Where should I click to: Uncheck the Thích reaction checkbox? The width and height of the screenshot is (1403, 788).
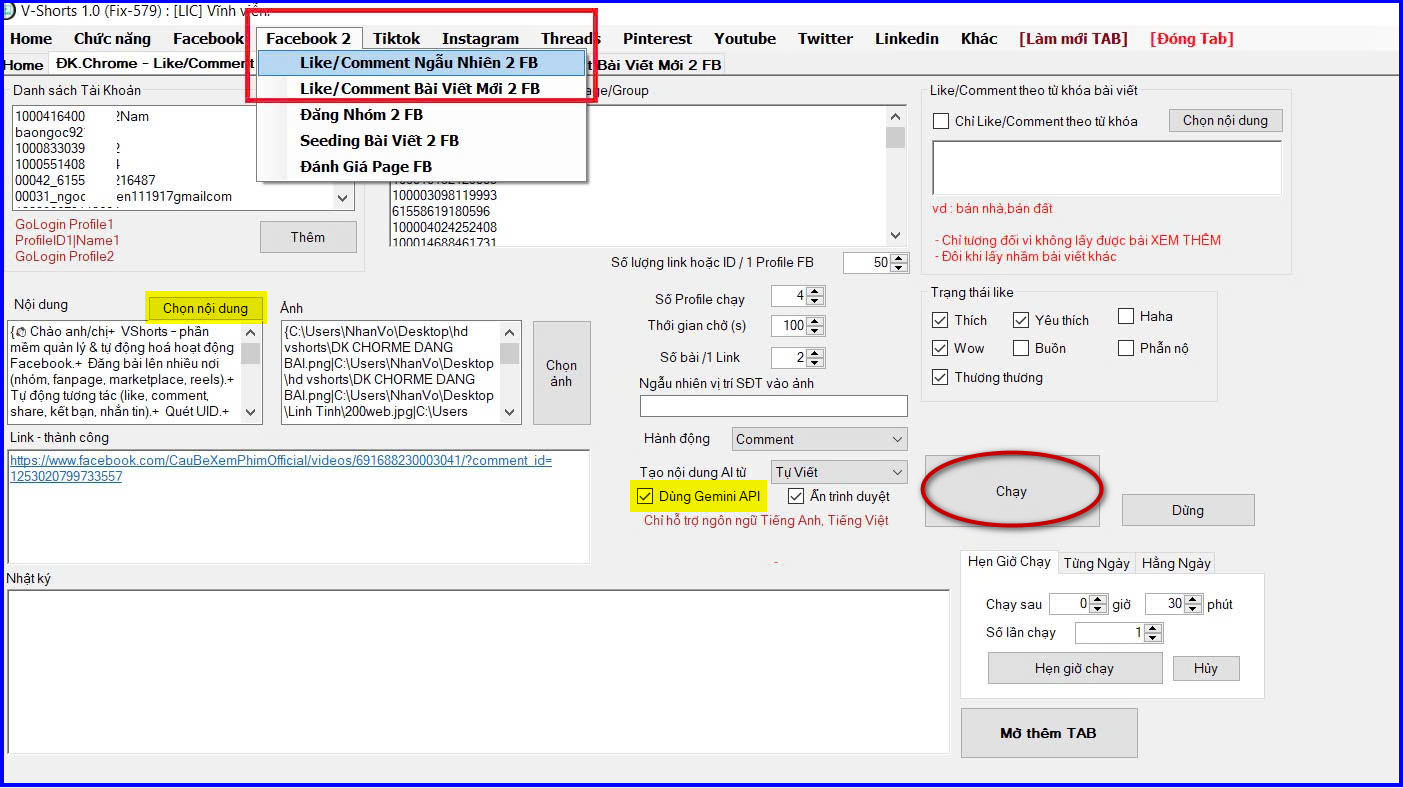[x=940, y=320]
